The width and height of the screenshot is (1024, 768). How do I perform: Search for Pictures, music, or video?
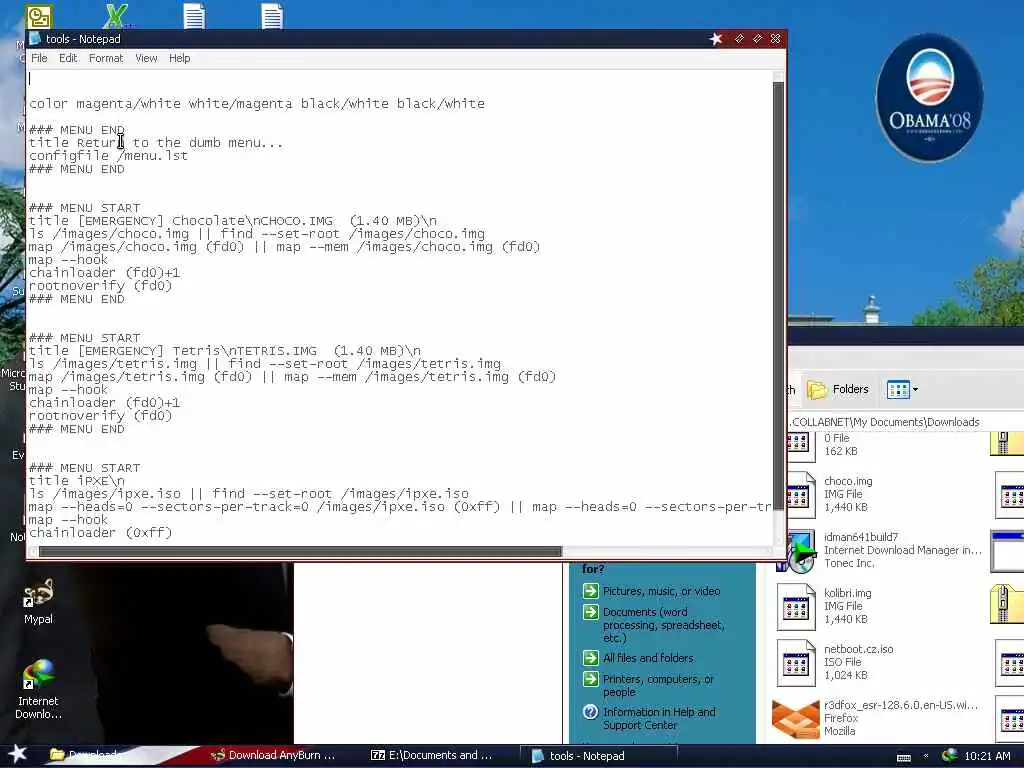(661, 591)
